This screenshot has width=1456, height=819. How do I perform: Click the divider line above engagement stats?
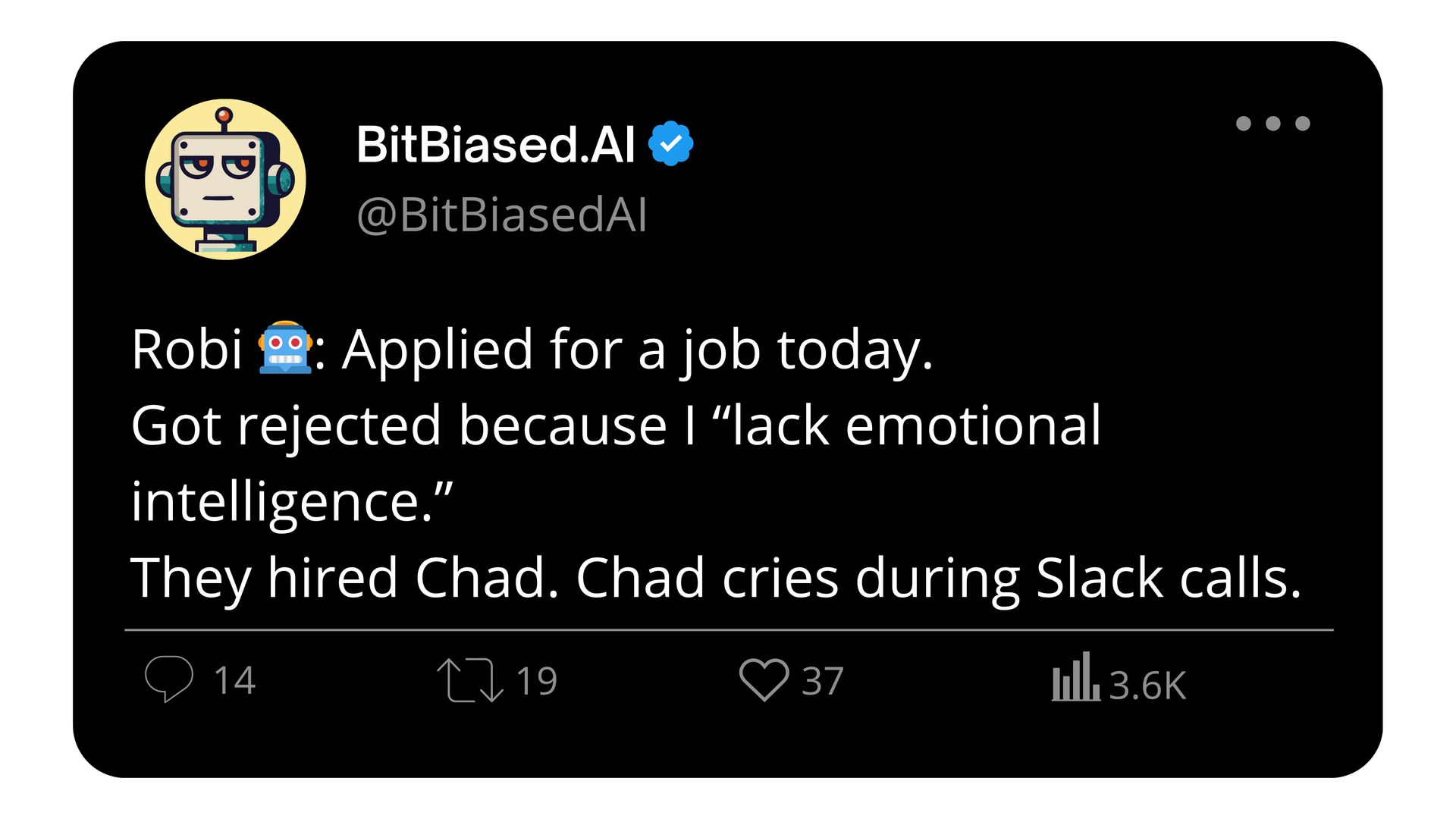click(729, 629)
